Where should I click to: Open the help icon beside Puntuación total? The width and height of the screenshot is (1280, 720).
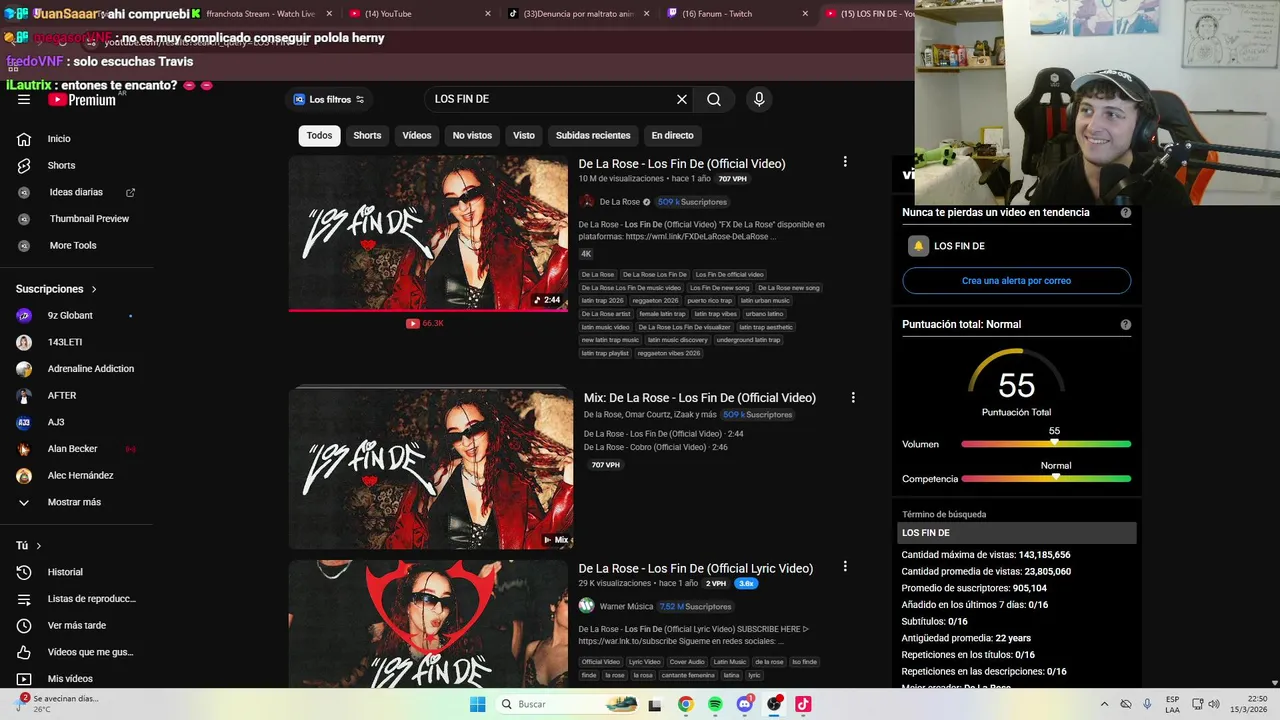tap(1126, 325)
